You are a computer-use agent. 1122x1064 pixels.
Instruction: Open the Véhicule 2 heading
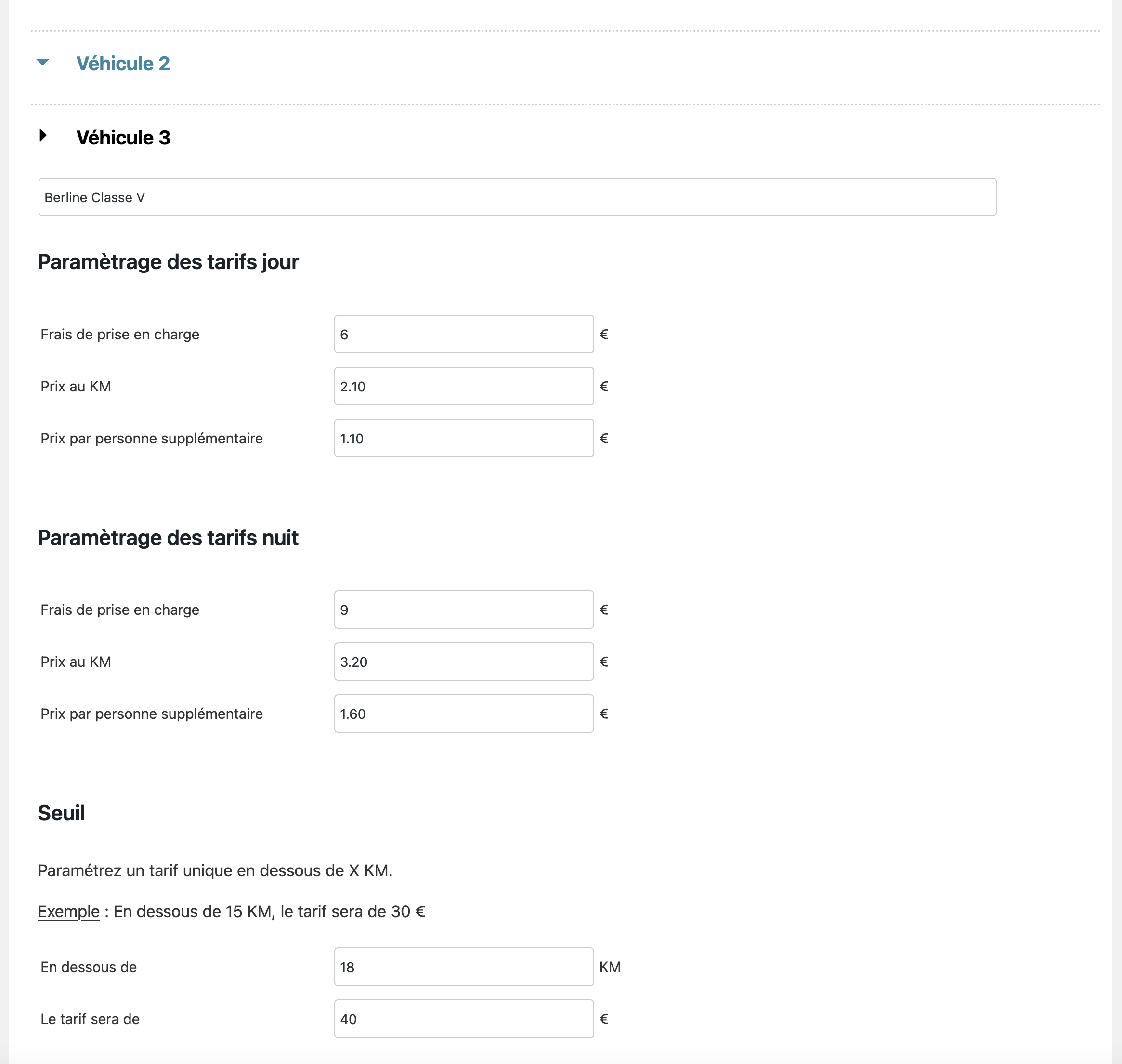[x=123, y=64]
